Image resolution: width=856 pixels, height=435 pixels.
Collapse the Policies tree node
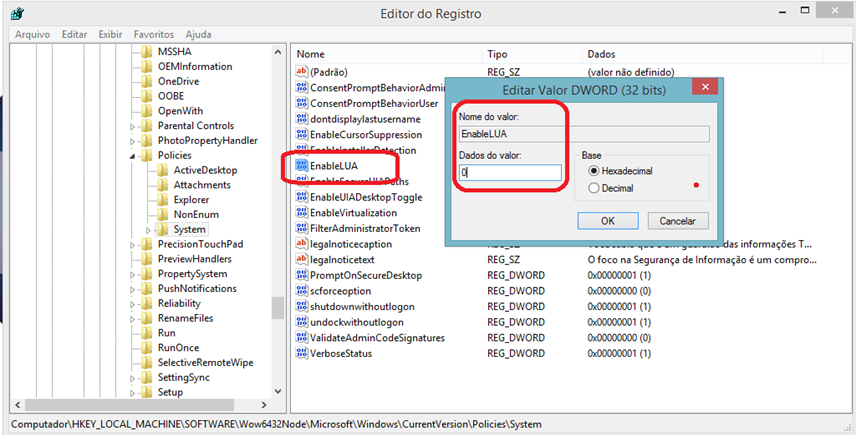[x=133, y=156]
